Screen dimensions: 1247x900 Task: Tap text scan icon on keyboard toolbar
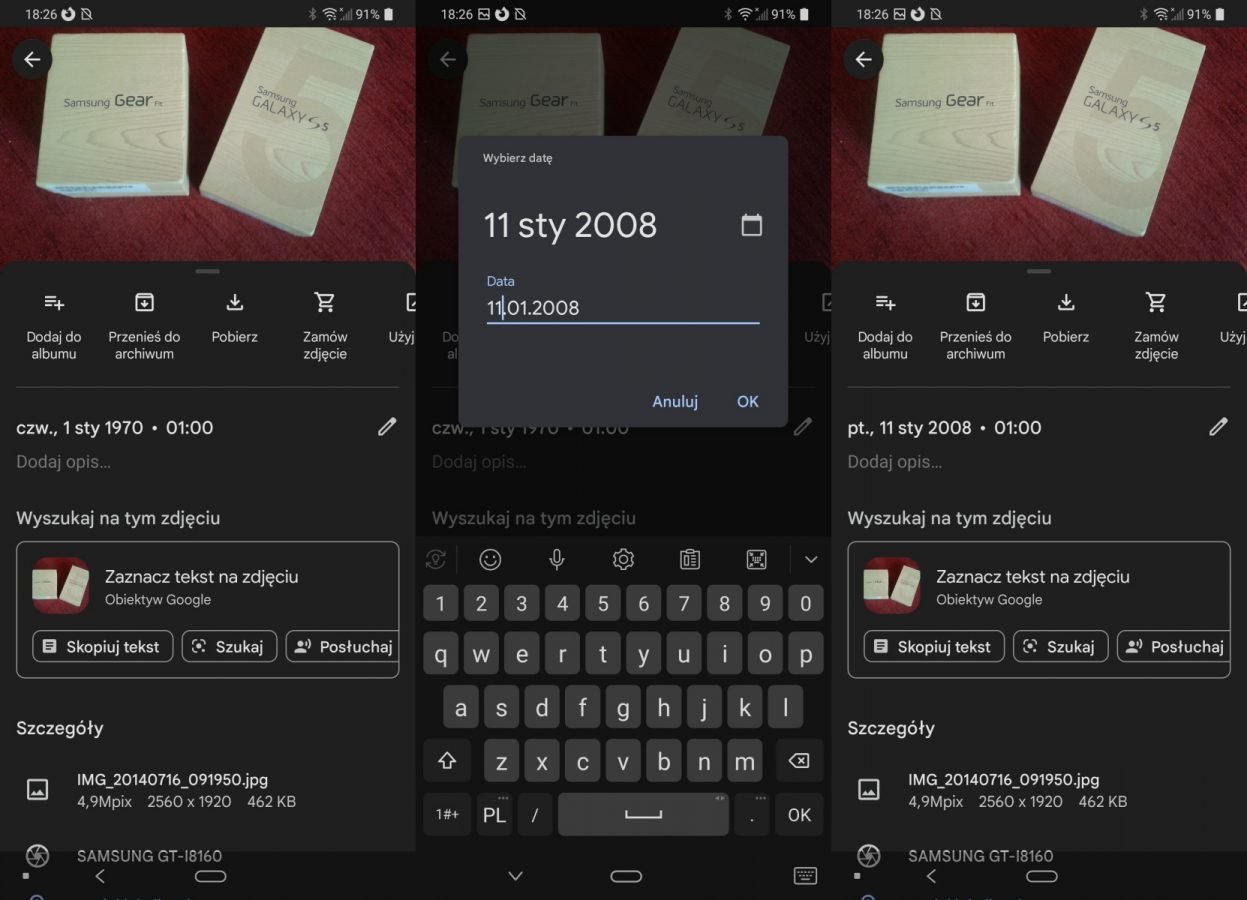[x=757, y=560]
